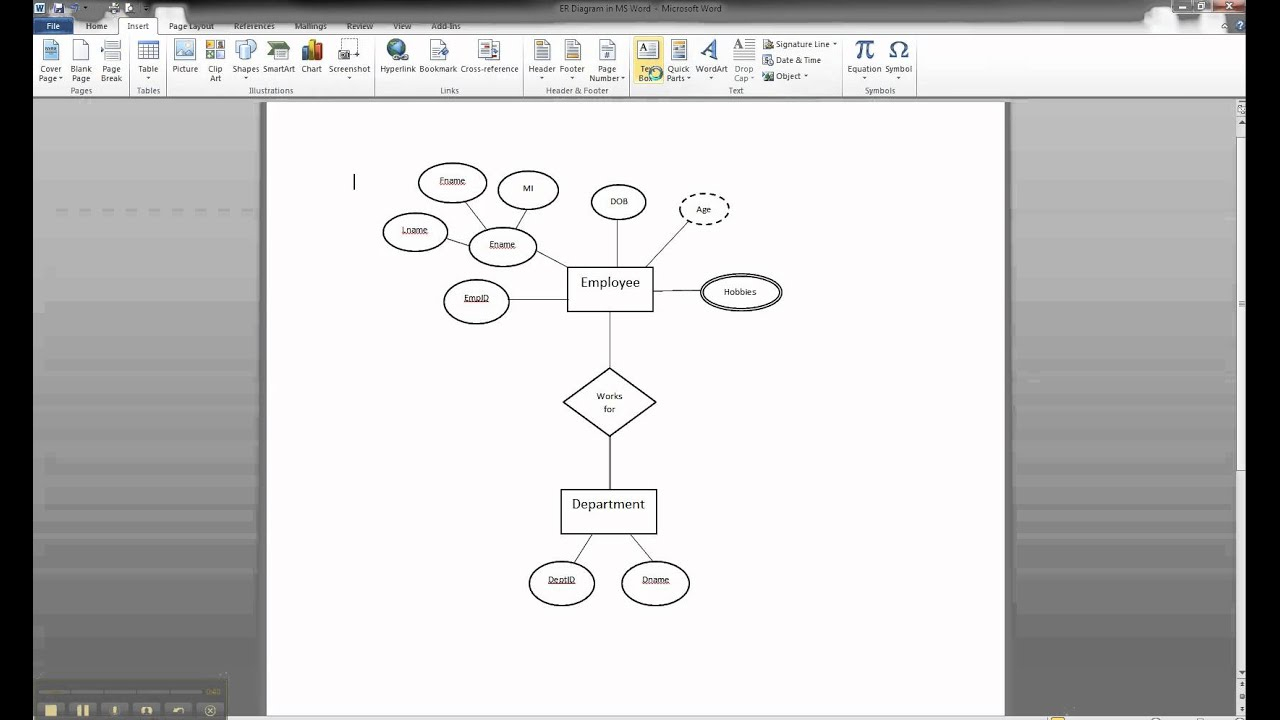The width and height of the screenshot is (1280, 720).
Task: Open the Table insert menu
Action: (x=148, y=61)
